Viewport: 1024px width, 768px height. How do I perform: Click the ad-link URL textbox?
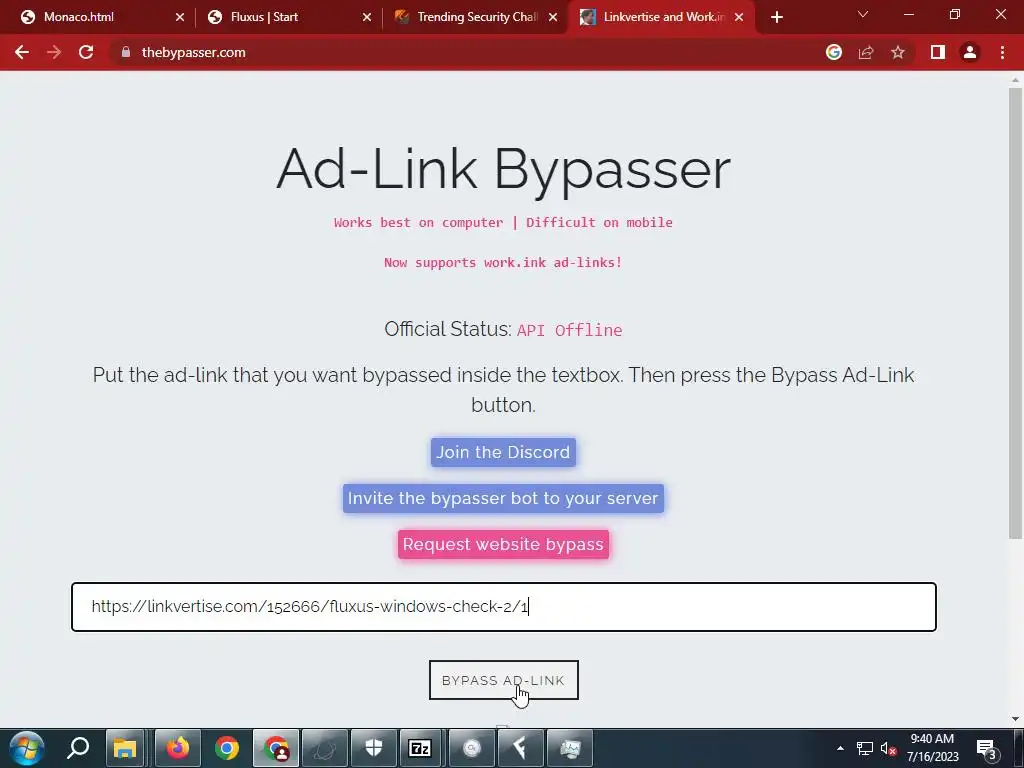[504, 607]
